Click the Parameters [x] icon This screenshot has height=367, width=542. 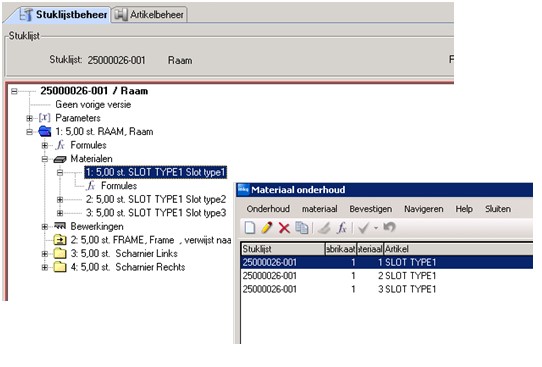pos(44,117)
